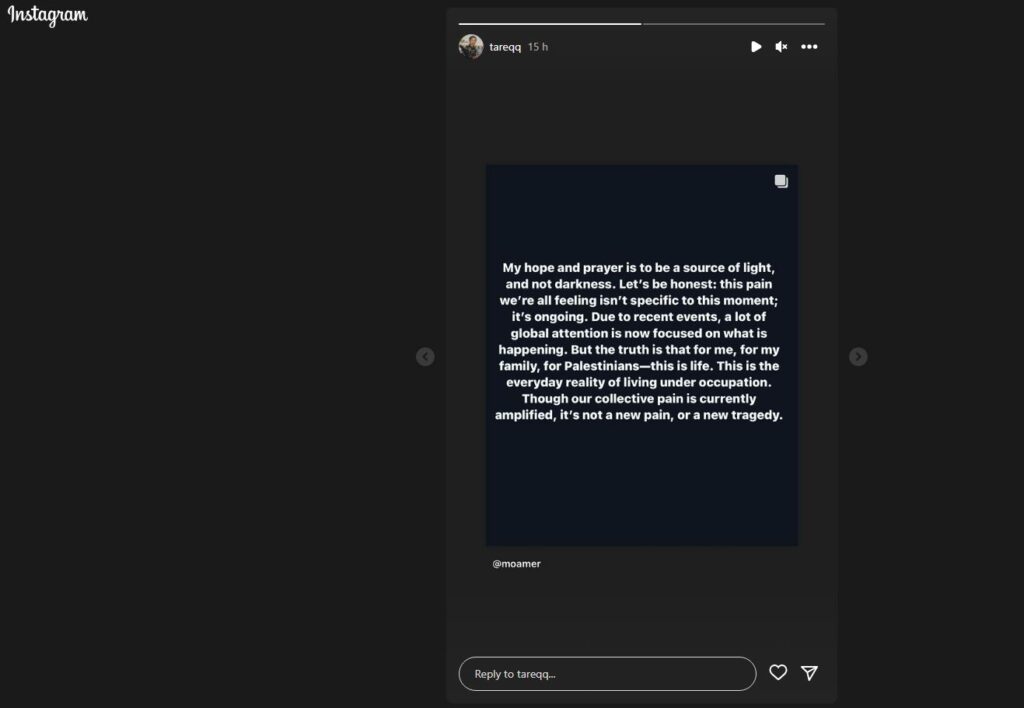Share story using the paper plane icon
Screen dimensions: 1024x708
pyautogui.click(x=809, y=673)
